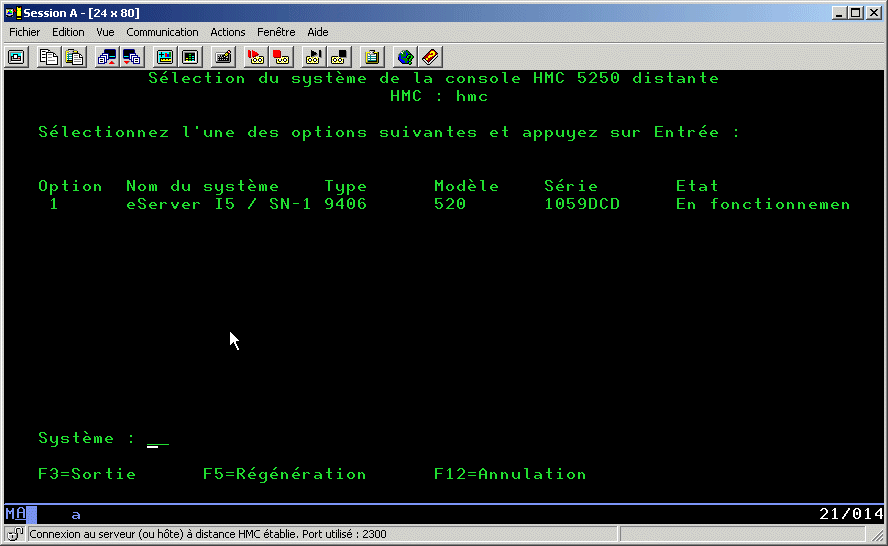Click the Etat column header
The image size is (888, 546).
(697, 186)
